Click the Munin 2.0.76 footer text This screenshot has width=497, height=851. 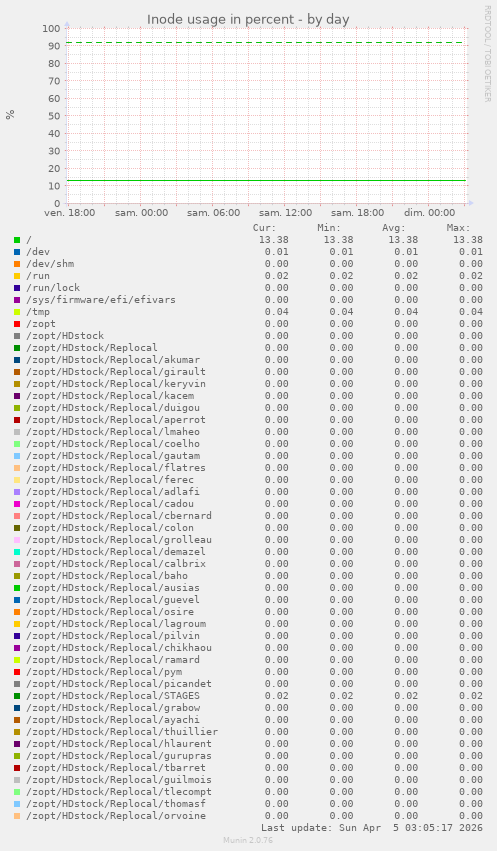248,840
